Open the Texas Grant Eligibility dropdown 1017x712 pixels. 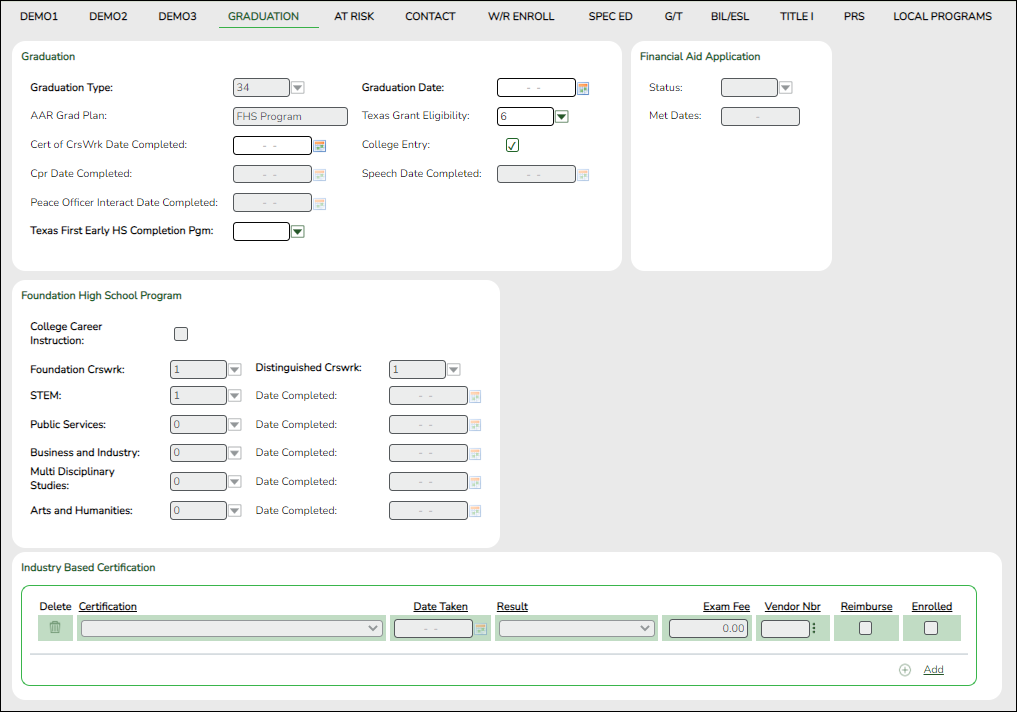coord(560,116)
